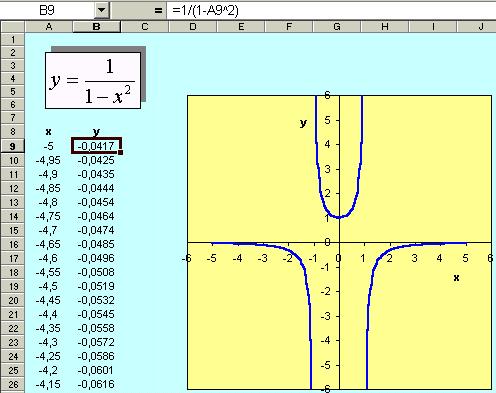Viewport: 496px width, 393px height.
Task: Select column A header
Action: point(49,27)
